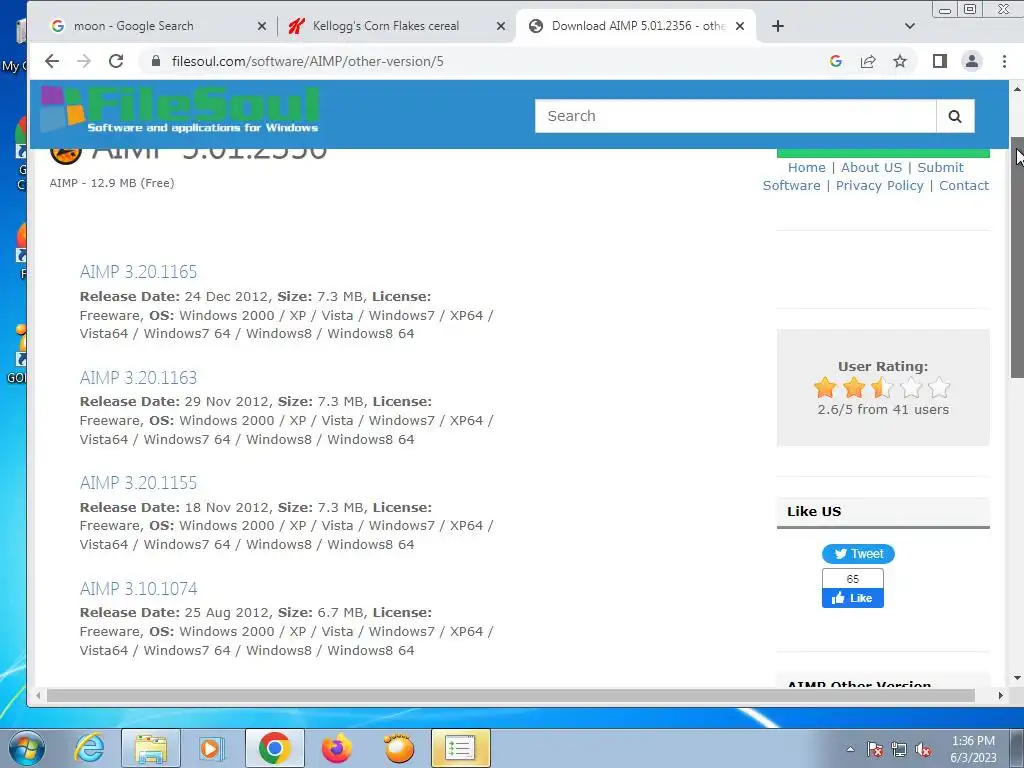1024x768 pixels.
Task: Open AIMP 3.10.1074 version link
Action: 138,588
